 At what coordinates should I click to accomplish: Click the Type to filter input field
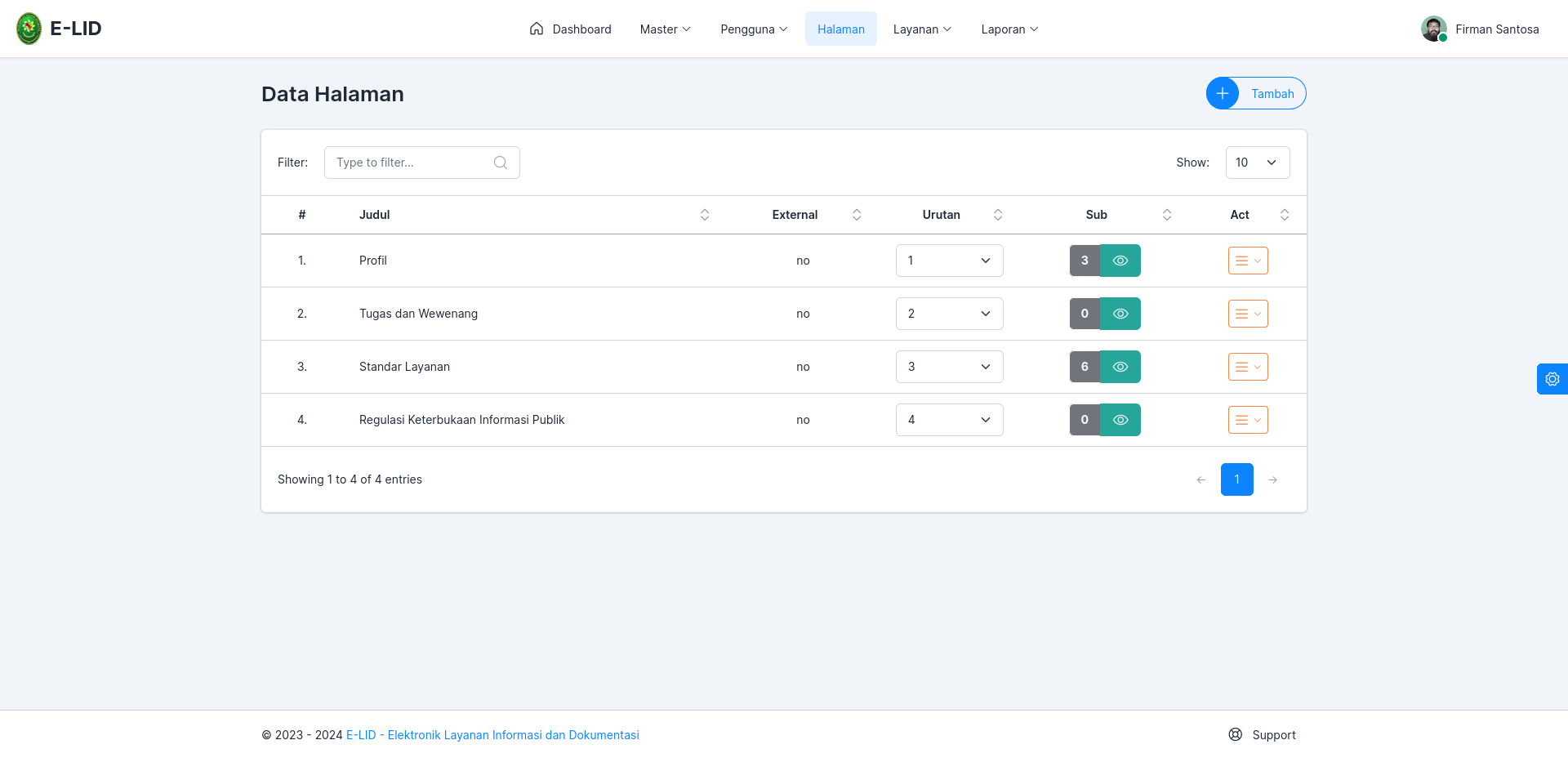pyautogui.click(x=421, y=163)
